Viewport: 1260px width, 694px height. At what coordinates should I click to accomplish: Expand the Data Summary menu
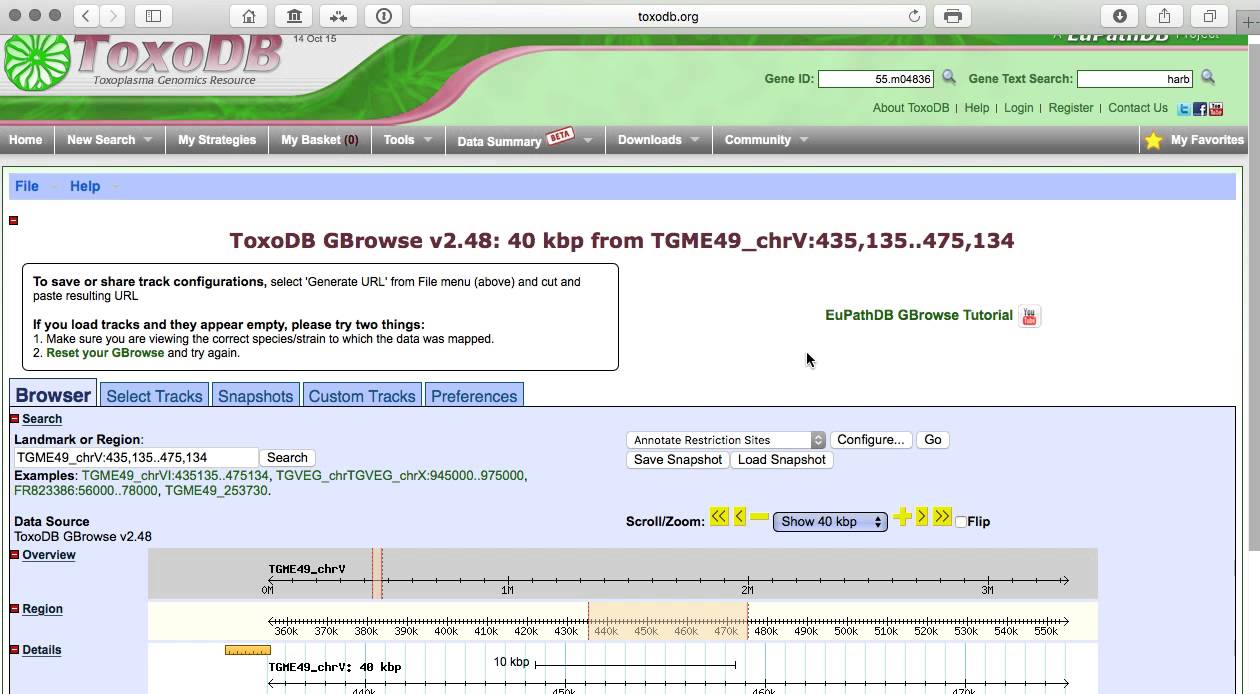525,140
